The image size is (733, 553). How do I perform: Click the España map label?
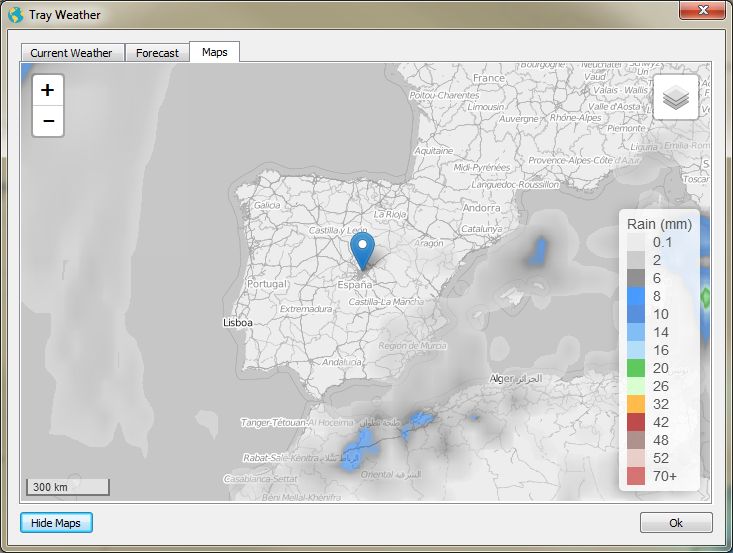355,285
